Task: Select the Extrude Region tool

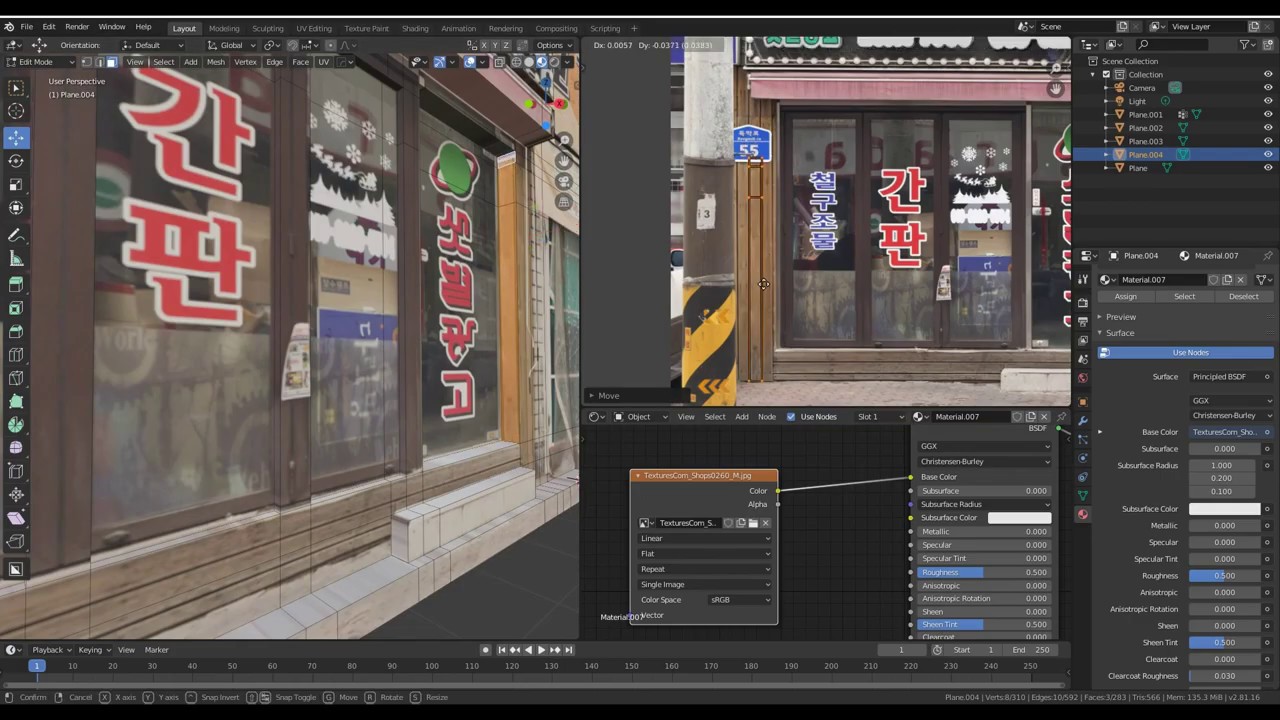Action: 16,285
